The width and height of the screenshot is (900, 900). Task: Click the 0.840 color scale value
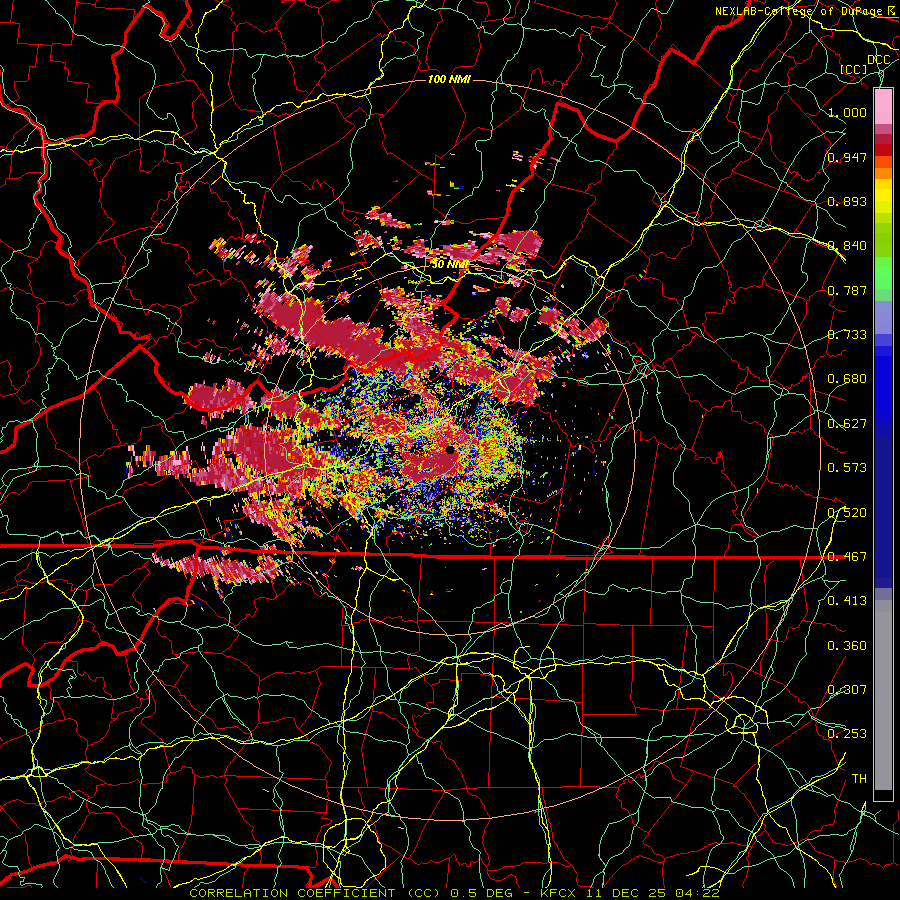847,246
